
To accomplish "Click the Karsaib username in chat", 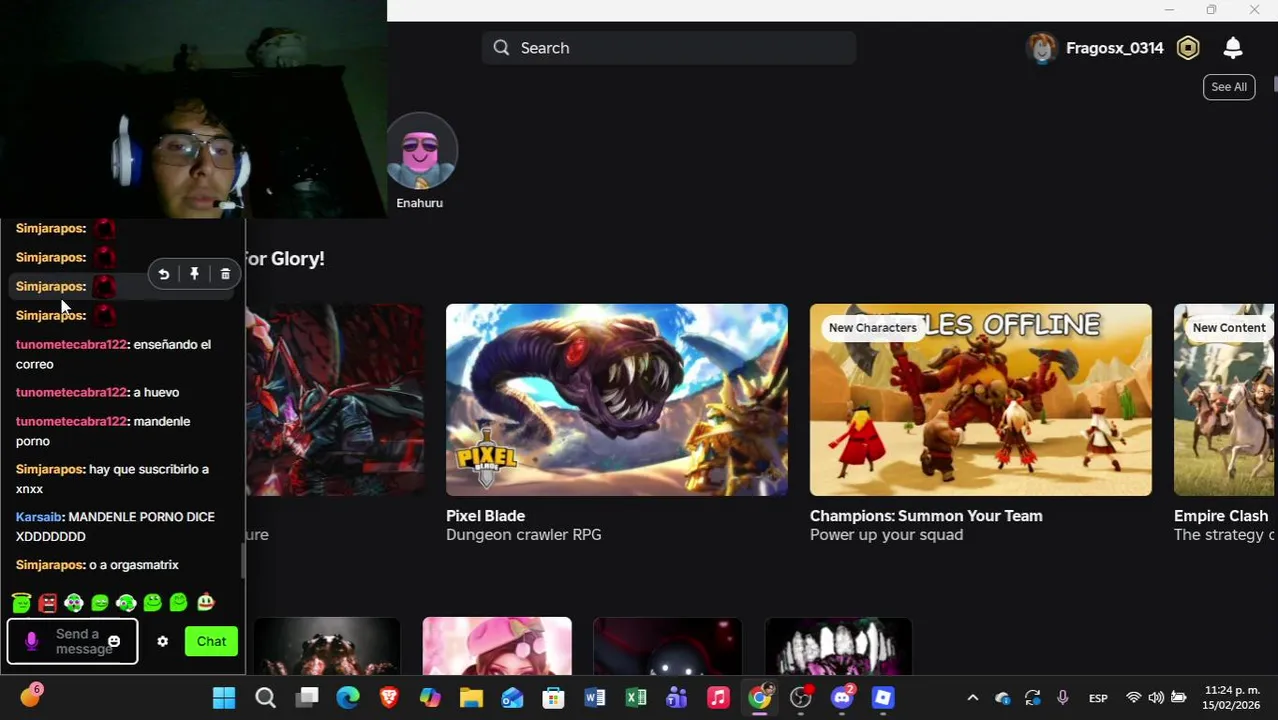I will (x=41, y=517).
